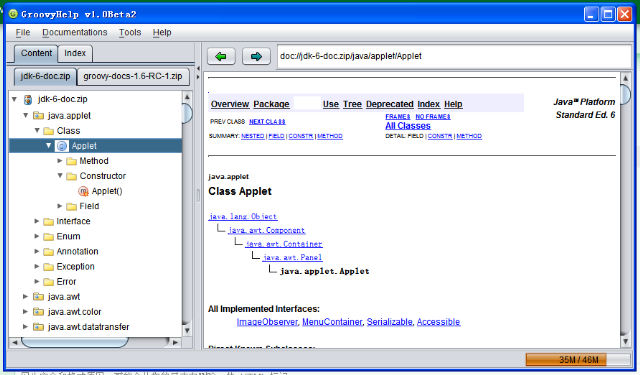Open the java.awt.Panel link
Viewport: 640px width, 375px height.
293,257
